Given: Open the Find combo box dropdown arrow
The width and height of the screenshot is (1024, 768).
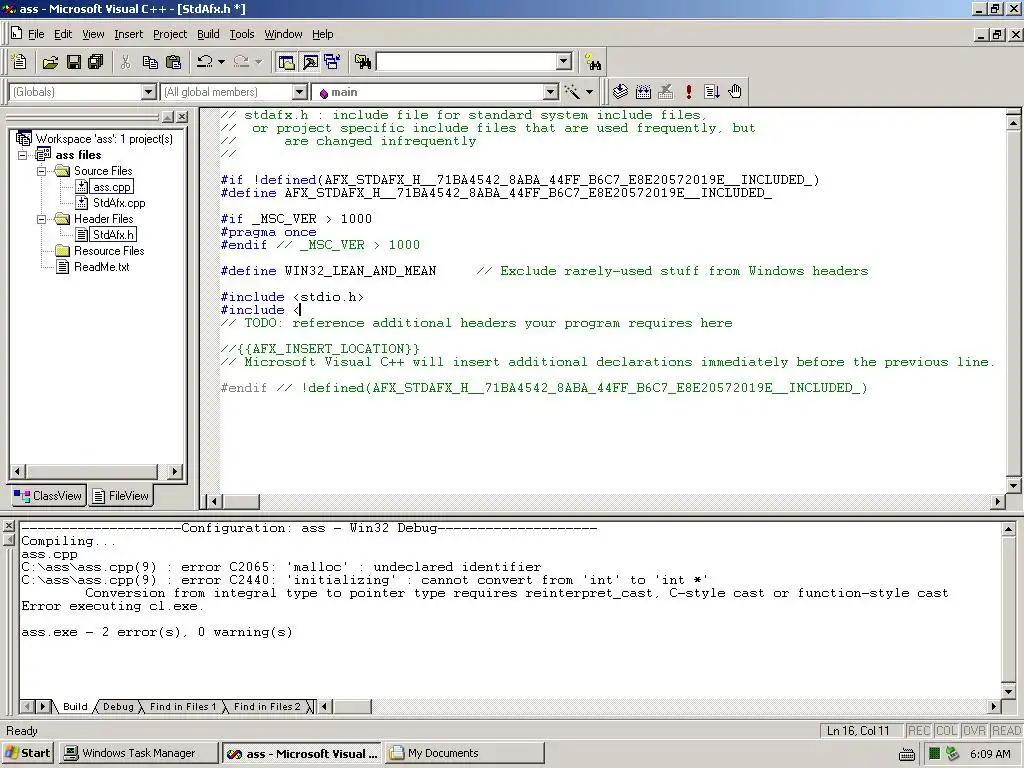Looking at the screenshot, I should pos(564,62).
